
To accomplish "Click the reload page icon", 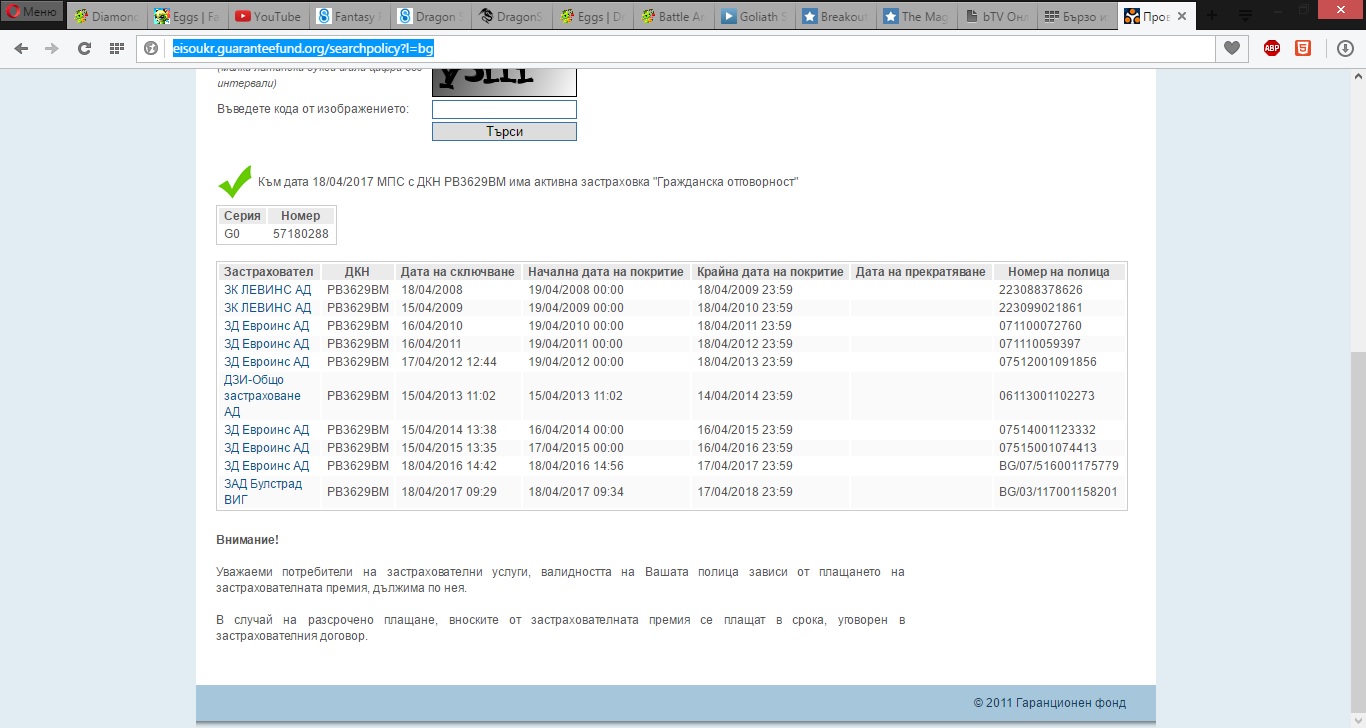I will click(85, 48).
